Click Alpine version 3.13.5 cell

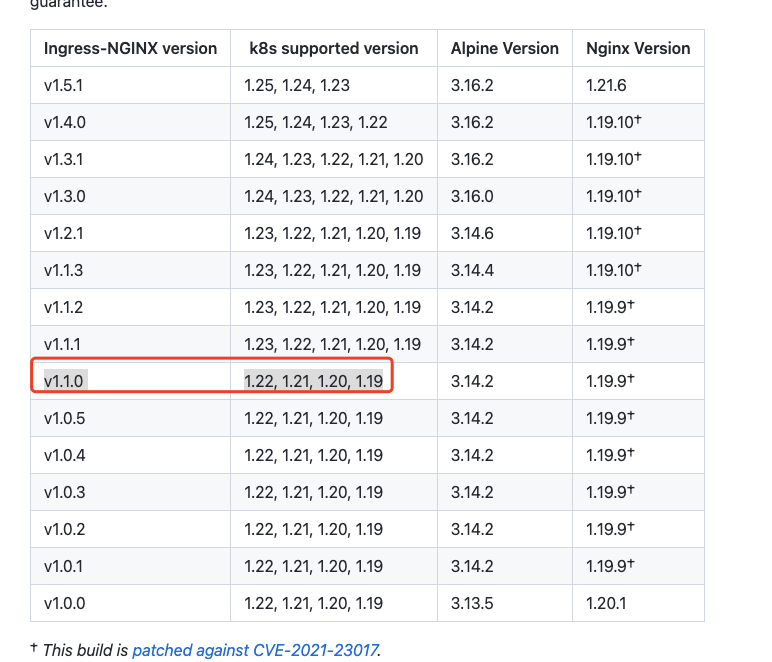click(x=505, y=603)
